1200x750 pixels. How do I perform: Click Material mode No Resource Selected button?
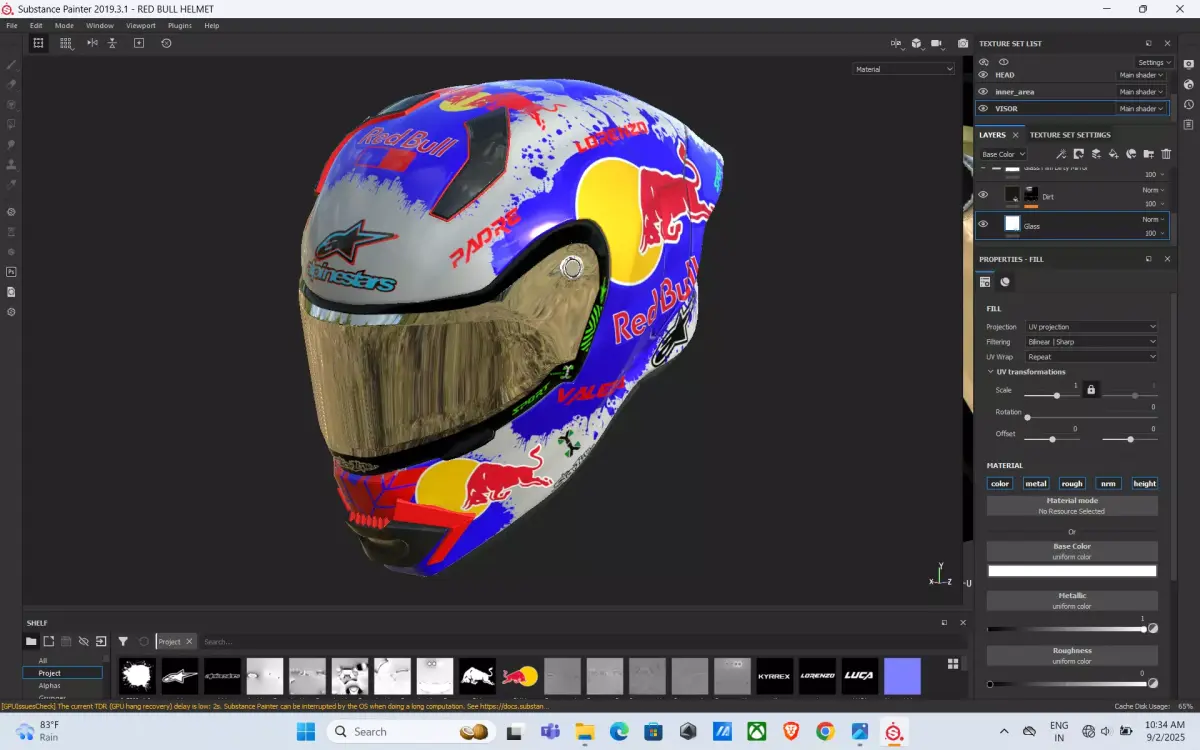(x=1072, y=506)
